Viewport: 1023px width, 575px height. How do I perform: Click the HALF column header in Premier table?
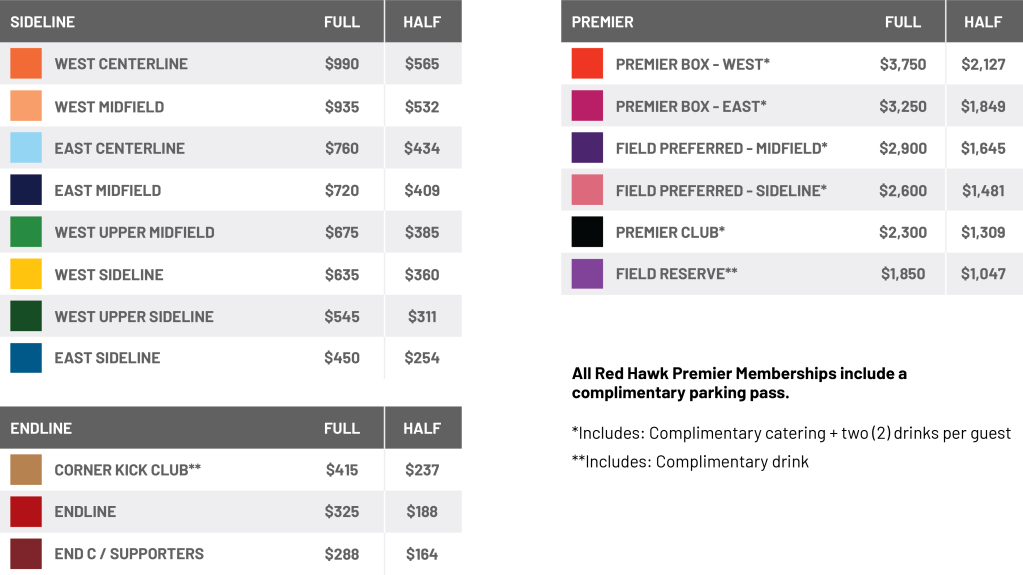coord(983,22)
